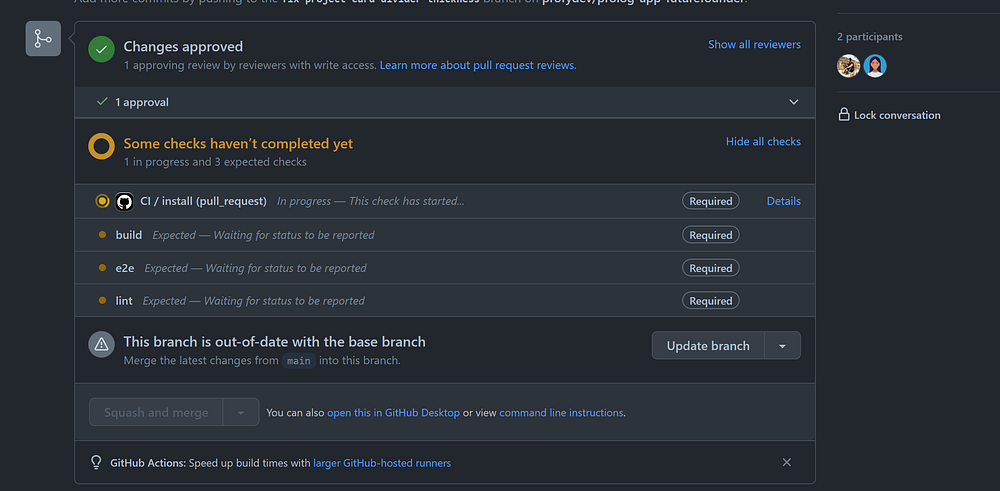Screen dimensions: 1000x491
Task: Open Learn more about pull request reviews
Action: coord(478,65)
